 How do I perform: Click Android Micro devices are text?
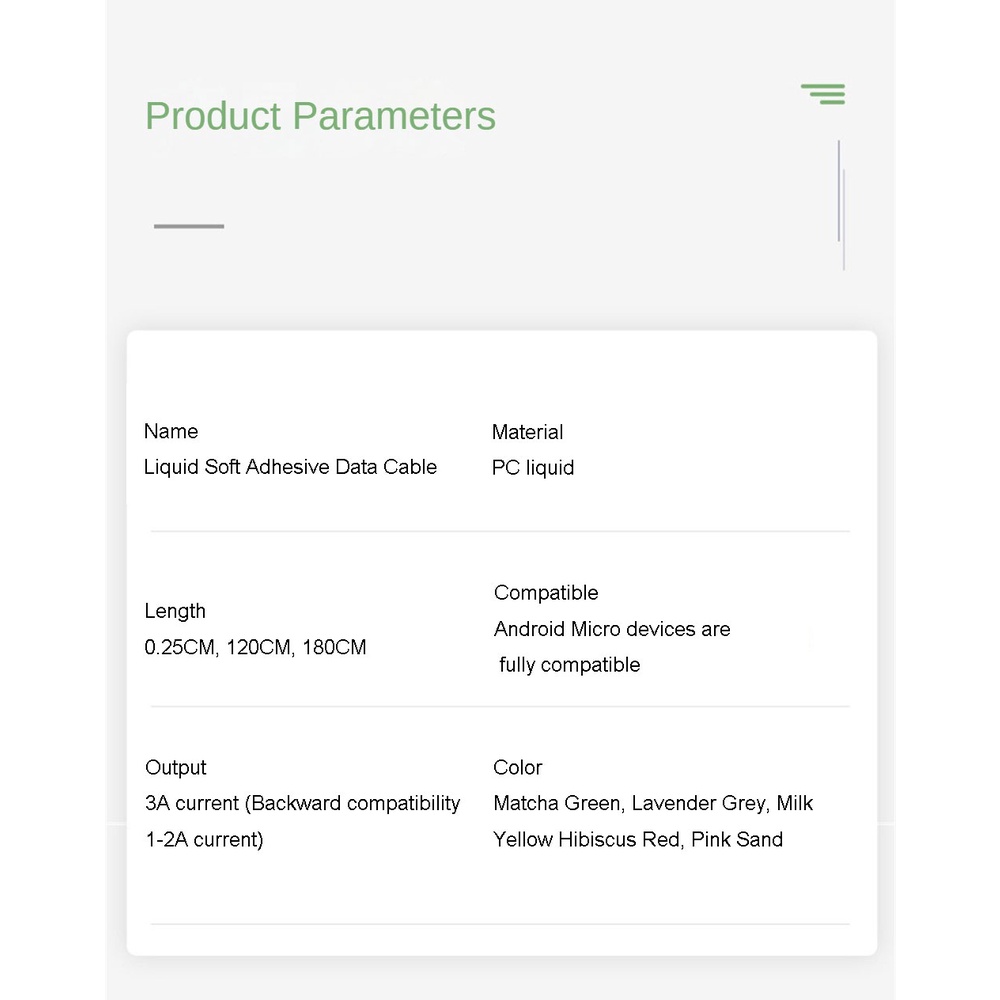click(x=612, y=629)
